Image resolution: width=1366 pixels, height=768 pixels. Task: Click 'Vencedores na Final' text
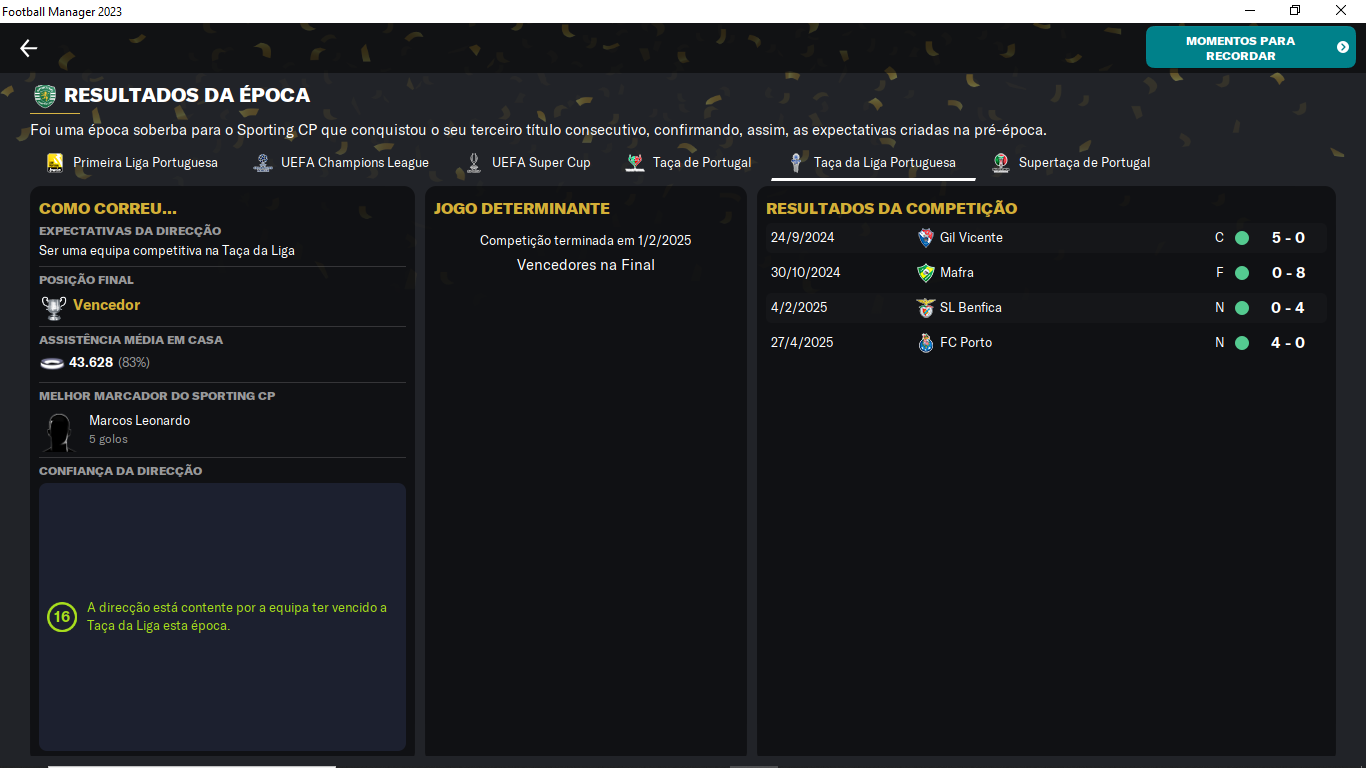(x=586, y=265)
